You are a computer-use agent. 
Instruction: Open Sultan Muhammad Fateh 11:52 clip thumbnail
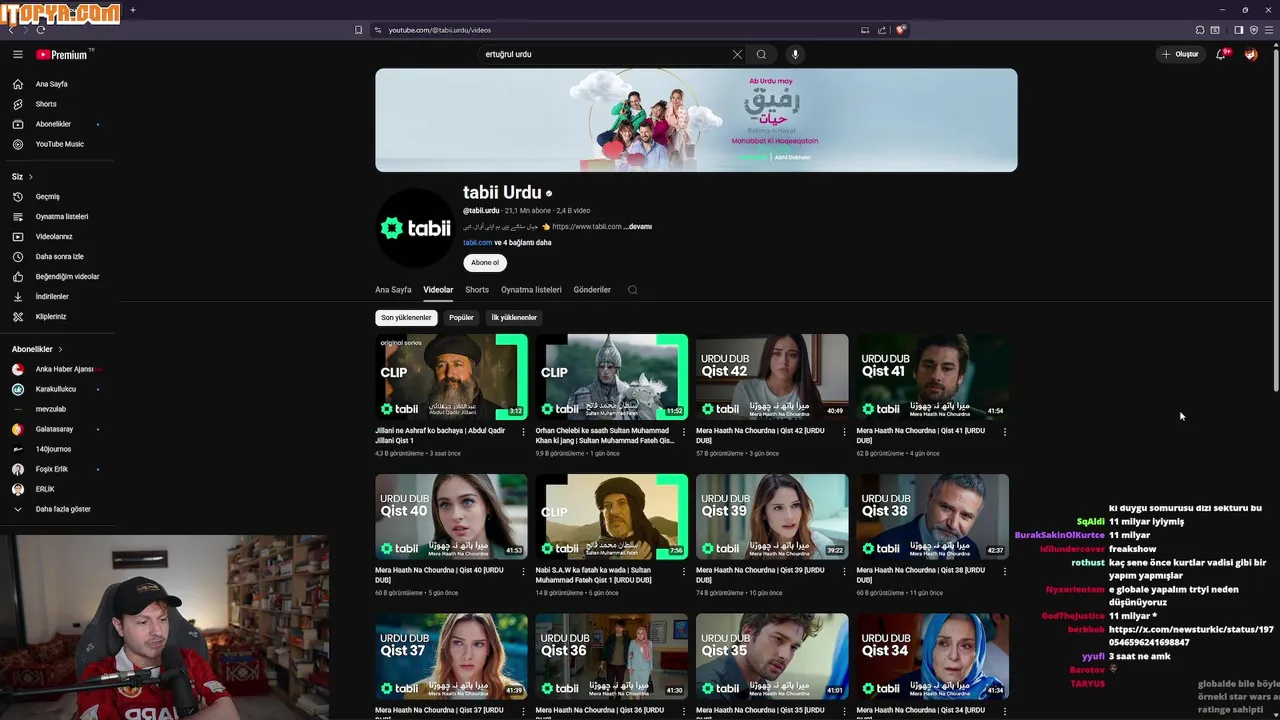point(611,377)
